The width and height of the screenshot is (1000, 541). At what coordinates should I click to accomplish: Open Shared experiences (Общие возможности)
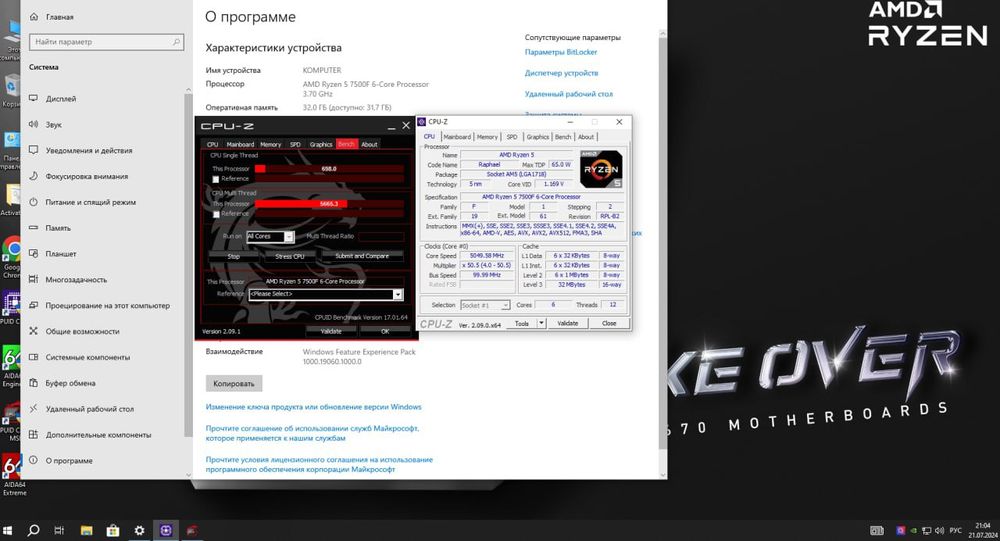tap(82, 331)
